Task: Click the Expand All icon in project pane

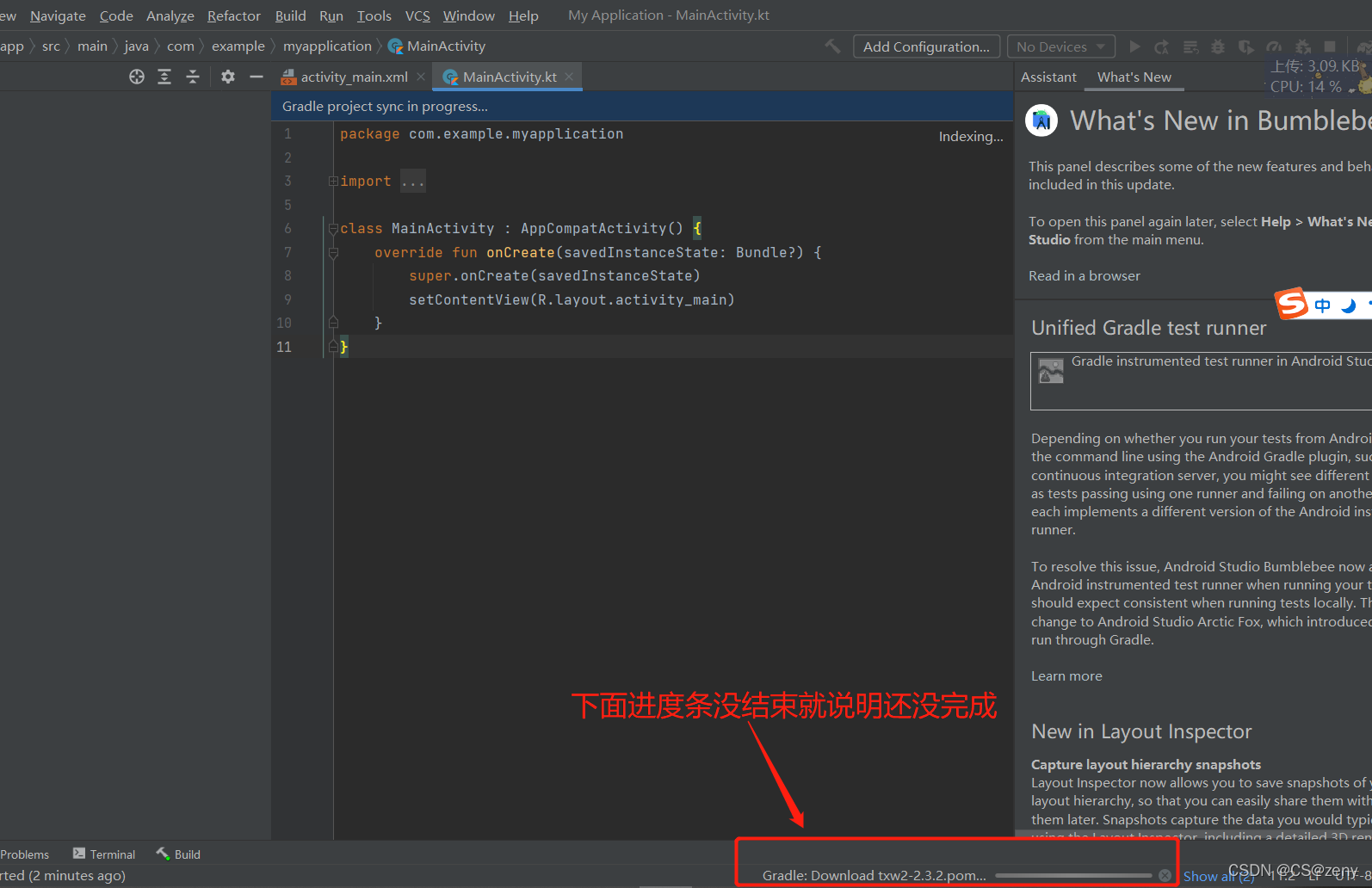Action: [x=164, y=77]
